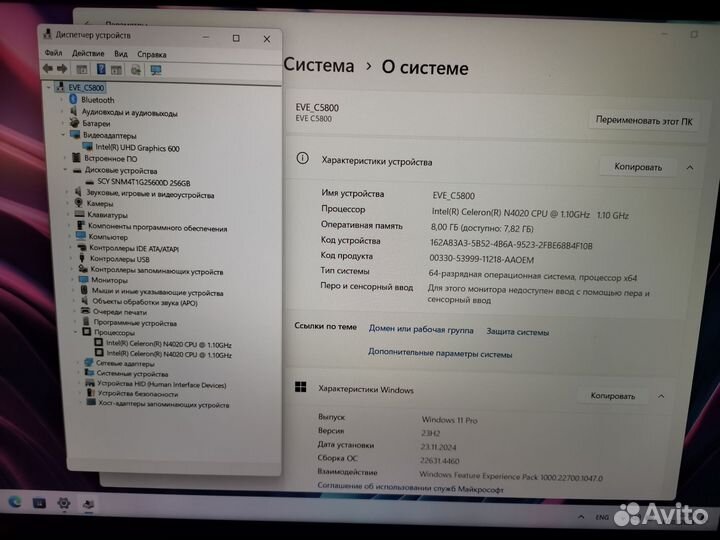Screen dimensions: 720x540
Task: Select Компоненты программного обеспечения item
Action: (x=158, y=227)
